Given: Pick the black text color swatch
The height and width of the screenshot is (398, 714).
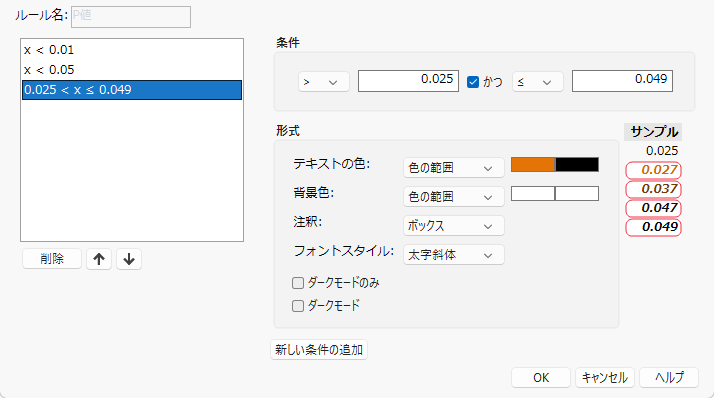Looking at the screenshot, I should pos(577,164).
